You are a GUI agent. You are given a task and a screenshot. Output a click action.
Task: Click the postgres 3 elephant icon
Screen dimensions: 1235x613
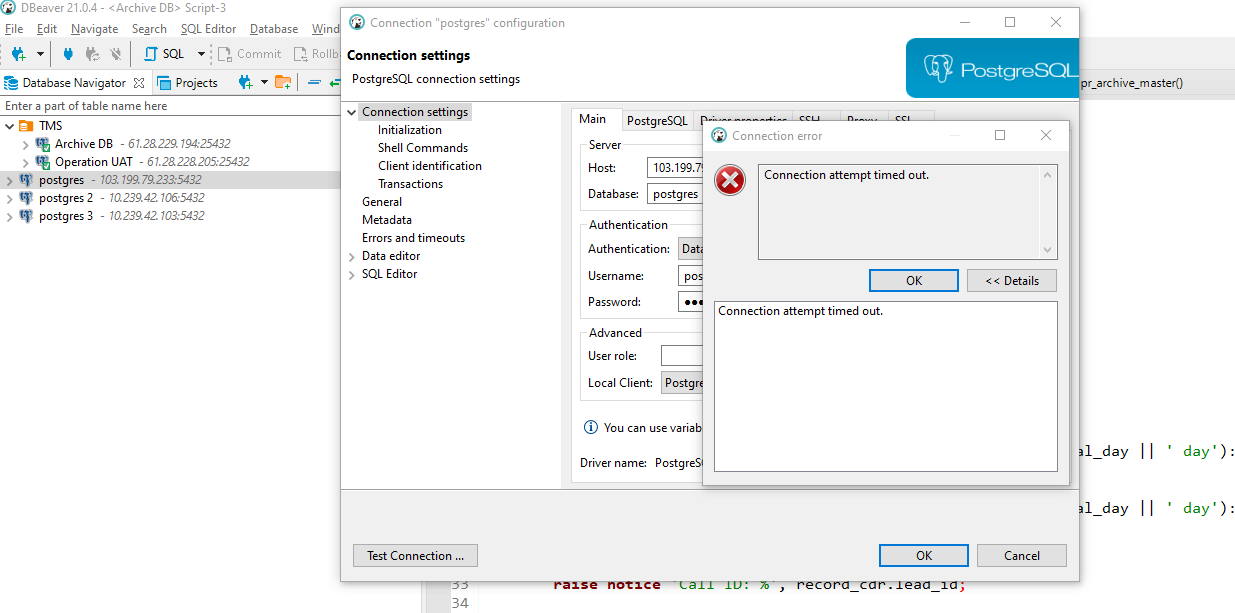coord(27,216)
